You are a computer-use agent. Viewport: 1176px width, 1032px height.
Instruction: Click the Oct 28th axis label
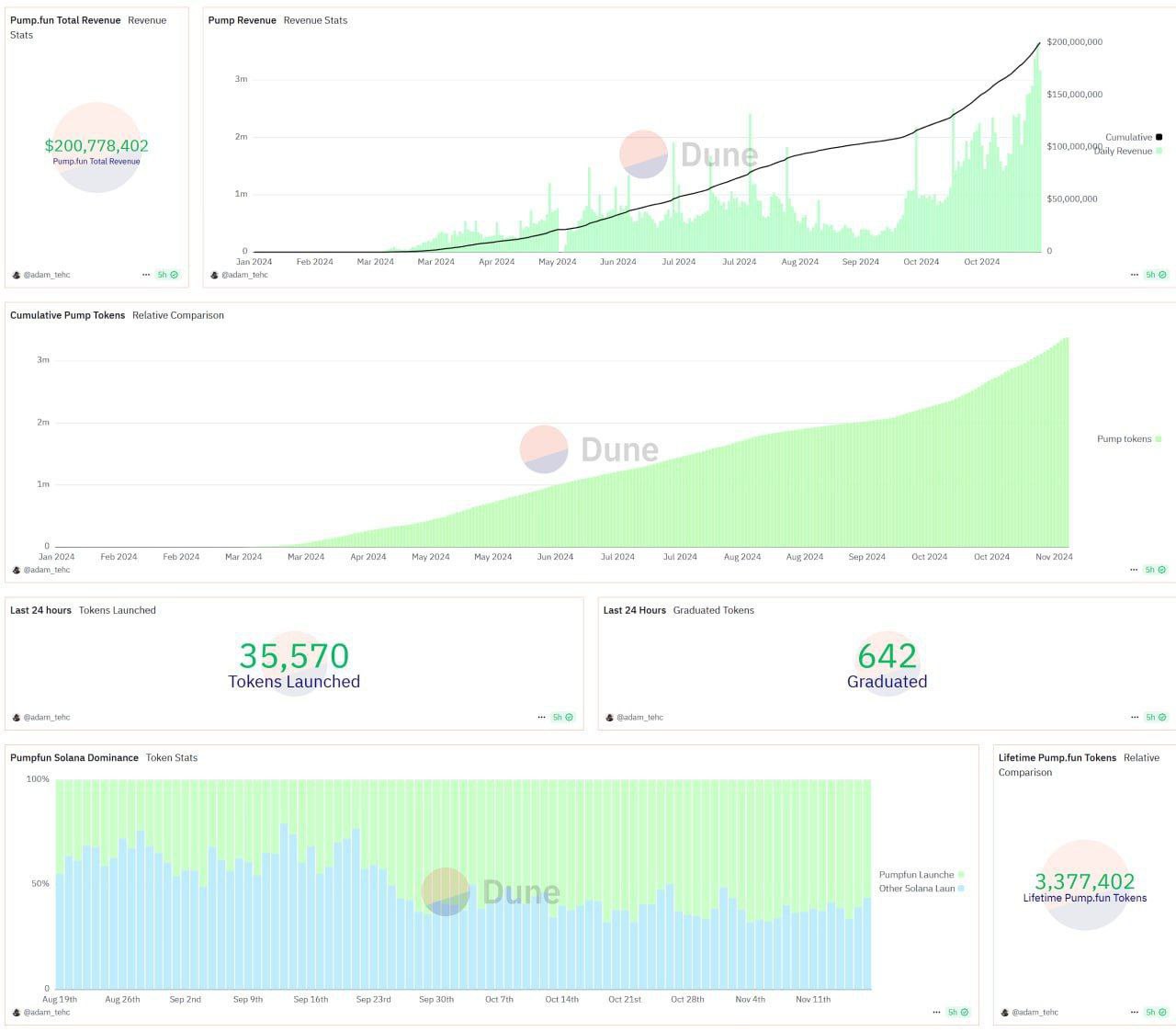point(687,999)
